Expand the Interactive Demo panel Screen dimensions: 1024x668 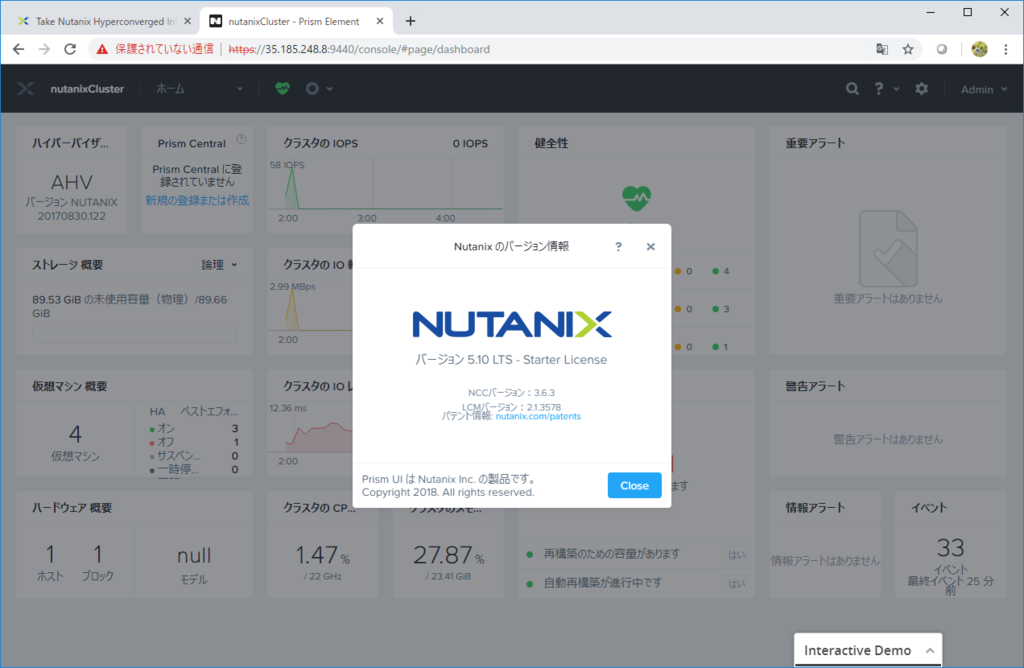coord(868,650)
